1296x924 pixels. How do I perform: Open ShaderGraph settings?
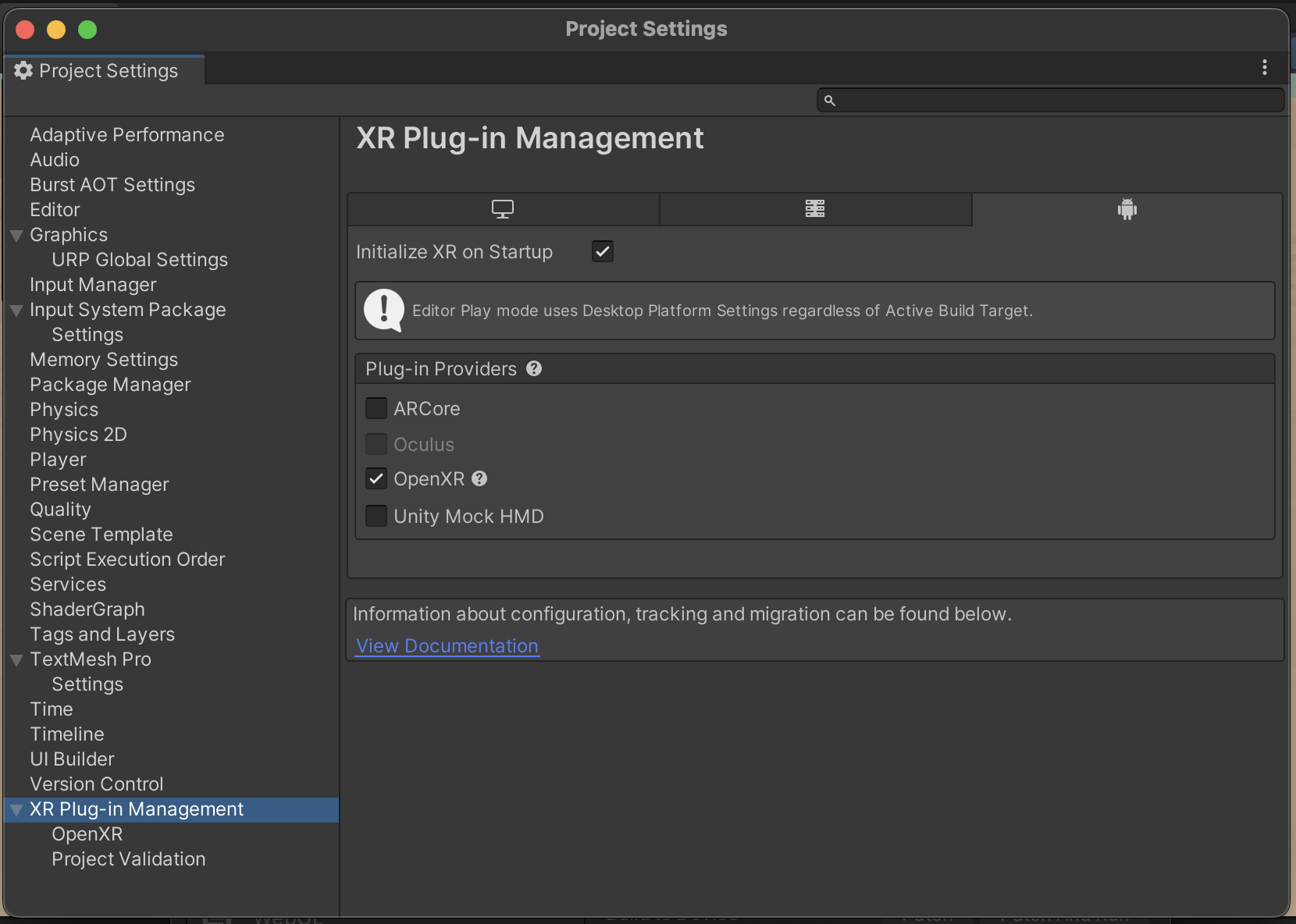(87, 609)
